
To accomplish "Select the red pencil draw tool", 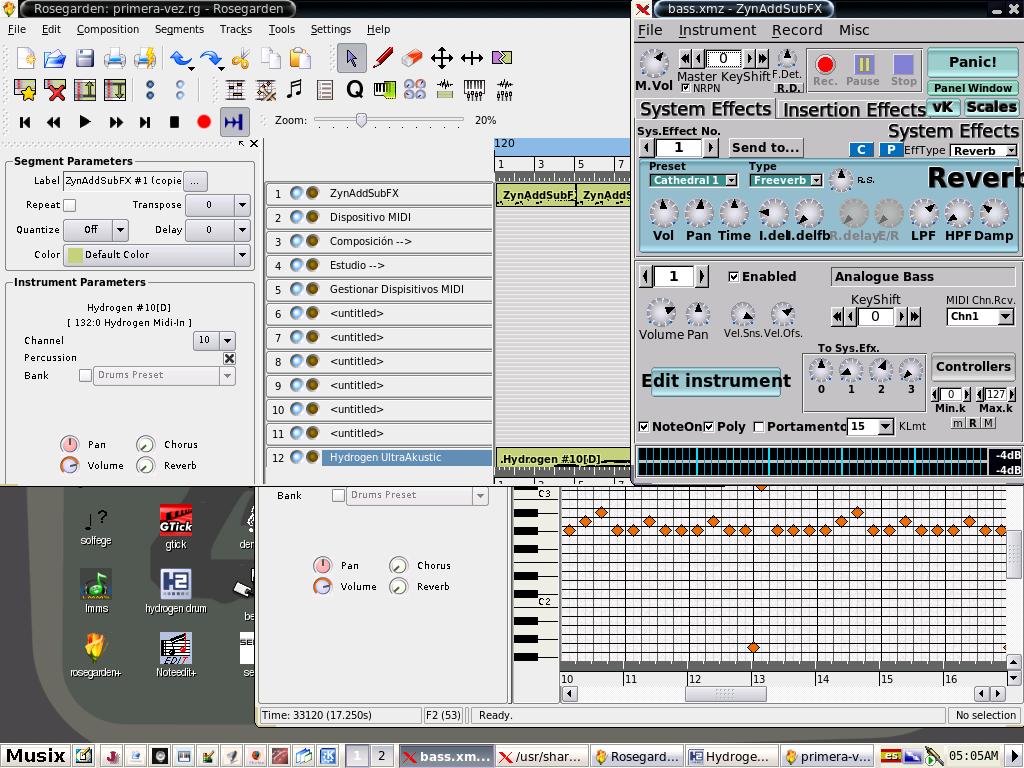I will 382,58.
